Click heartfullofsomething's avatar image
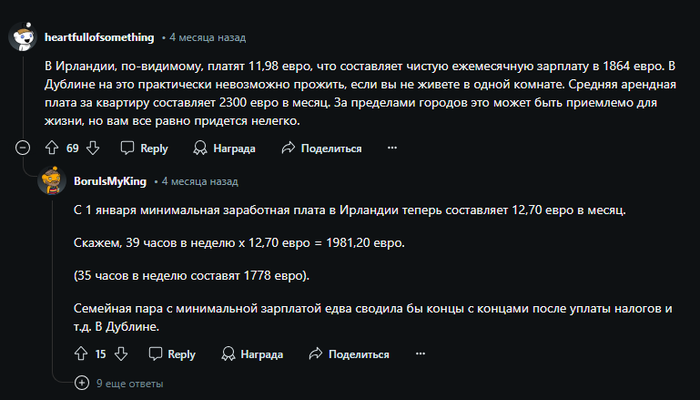The height and width of the screenshot is (400, 700). click(x=23, y=37)
